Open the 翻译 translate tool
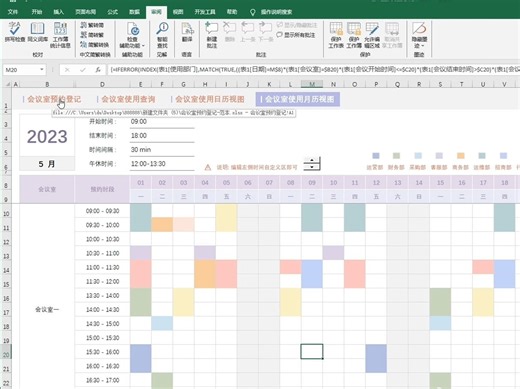Viewport: 520px width, 389px height. pos(187,32)
